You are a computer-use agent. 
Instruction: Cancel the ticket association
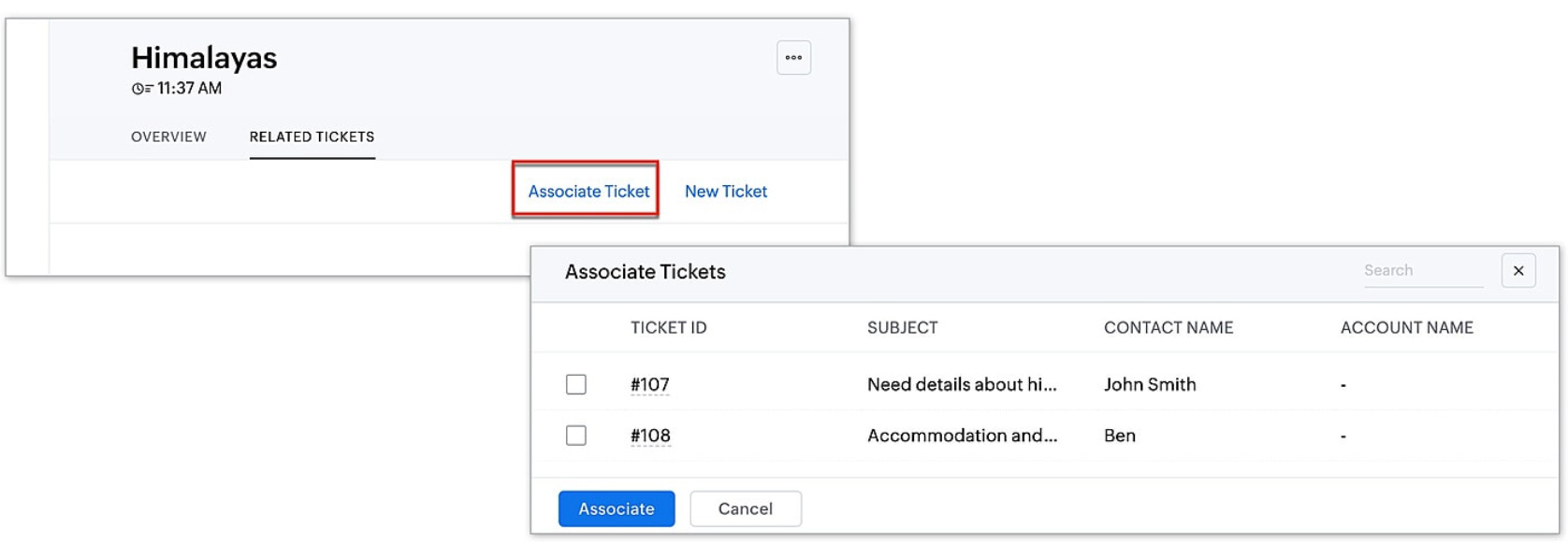(745, 508)
